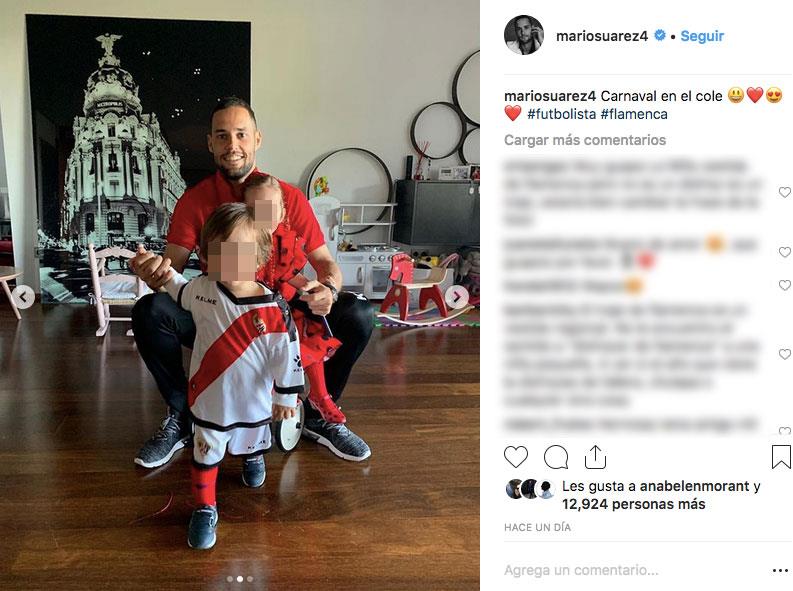
Task: View mariosuarez4 profile picture avatar
Action: point(524,35)
